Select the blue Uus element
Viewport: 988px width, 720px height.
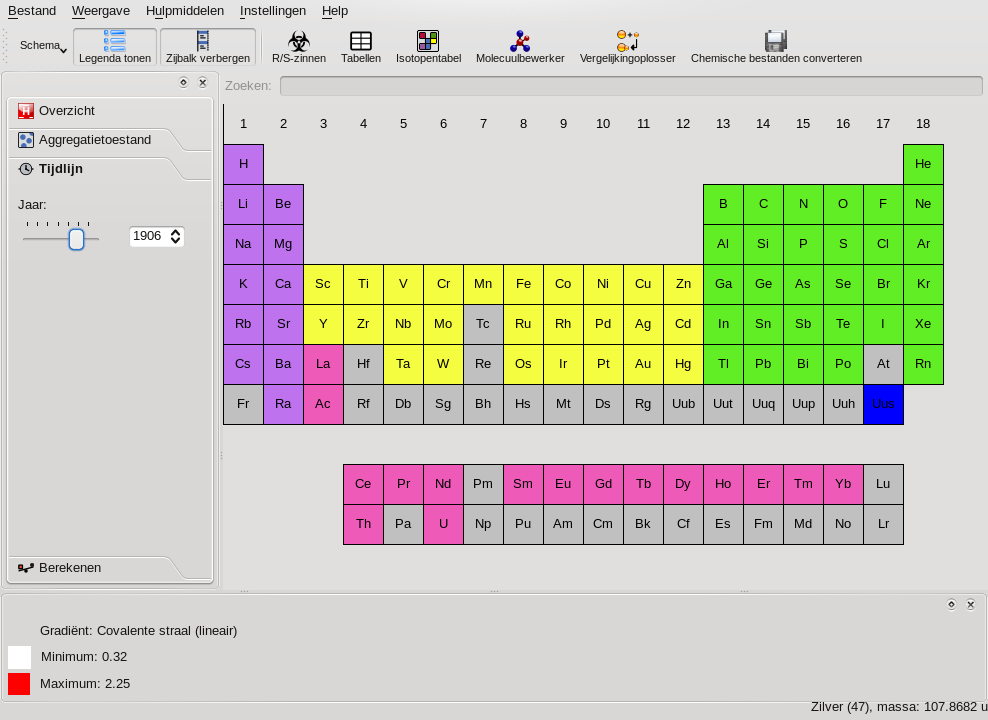(x=883, y=404)
